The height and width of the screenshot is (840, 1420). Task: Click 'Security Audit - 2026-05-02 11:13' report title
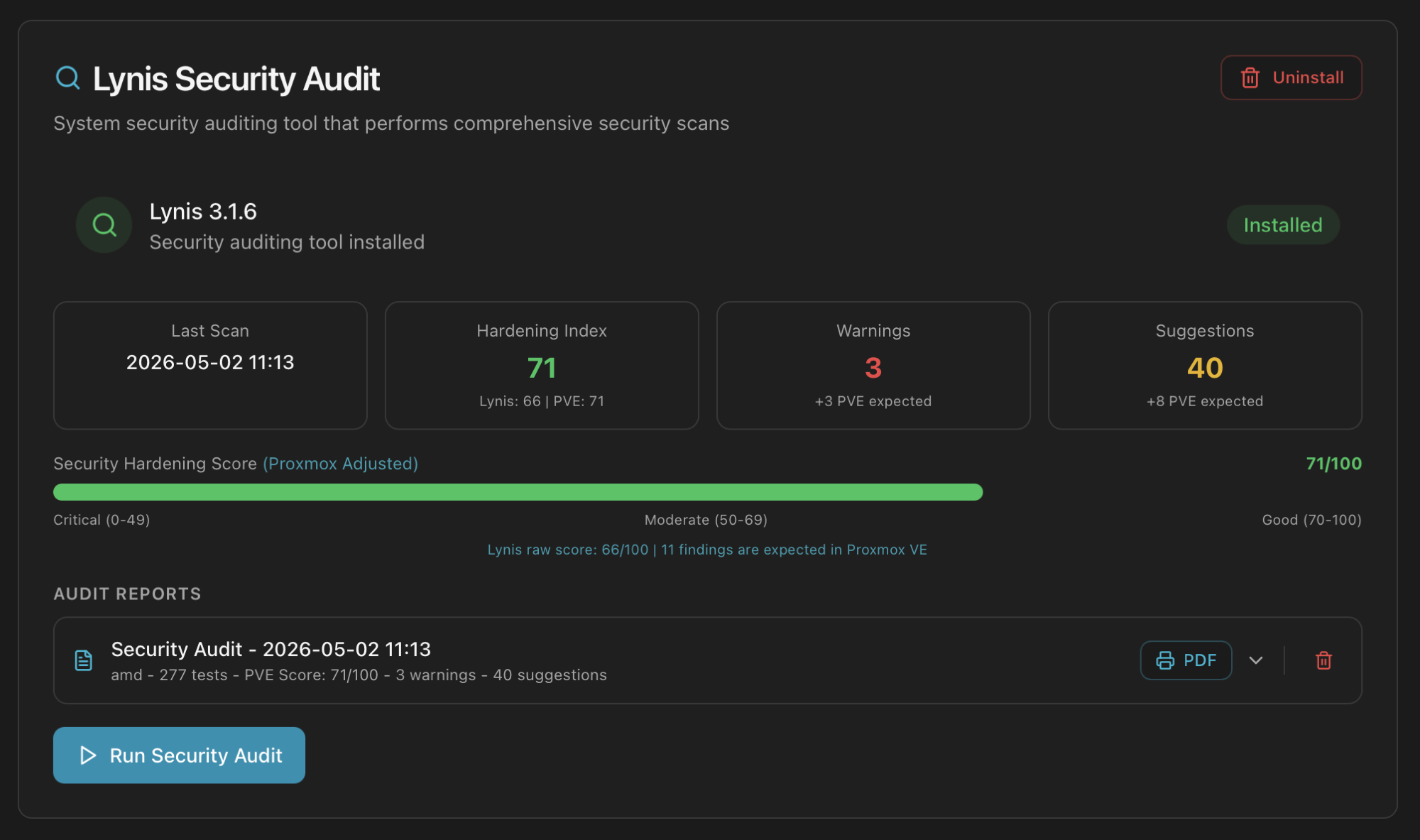(271, 649)
